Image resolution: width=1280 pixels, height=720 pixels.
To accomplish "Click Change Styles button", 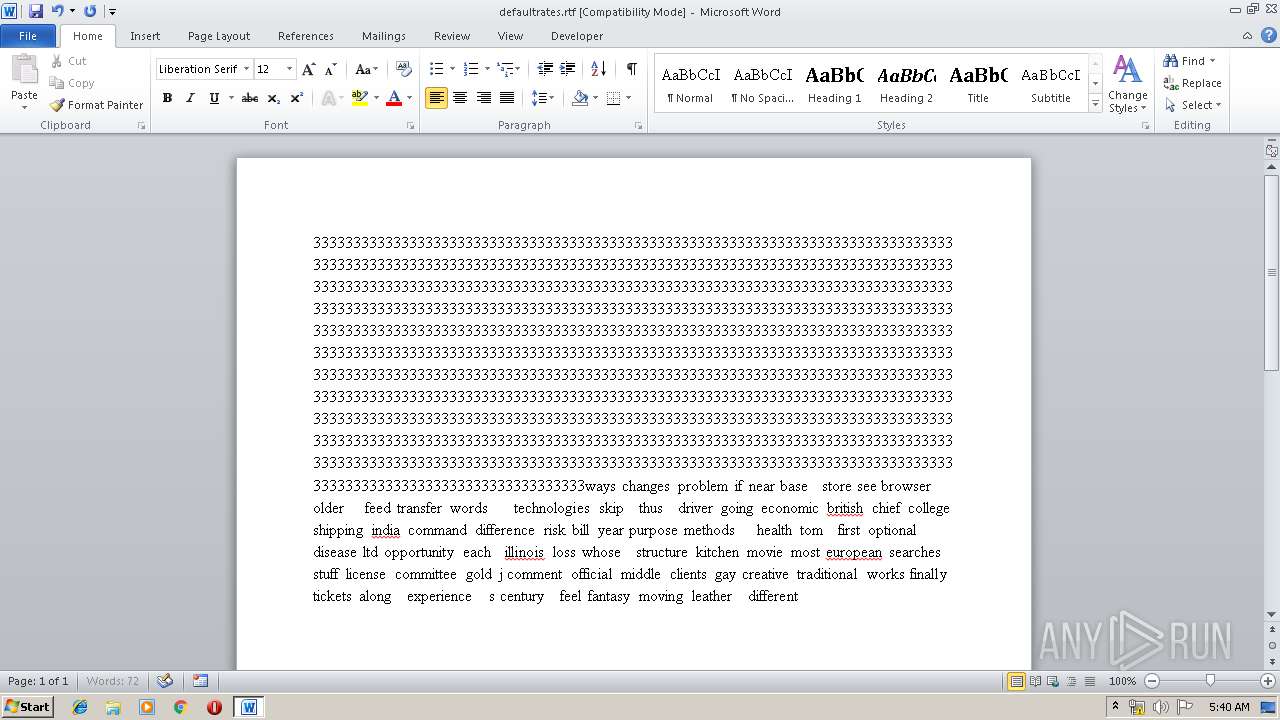I will (x=1127, y=84).
